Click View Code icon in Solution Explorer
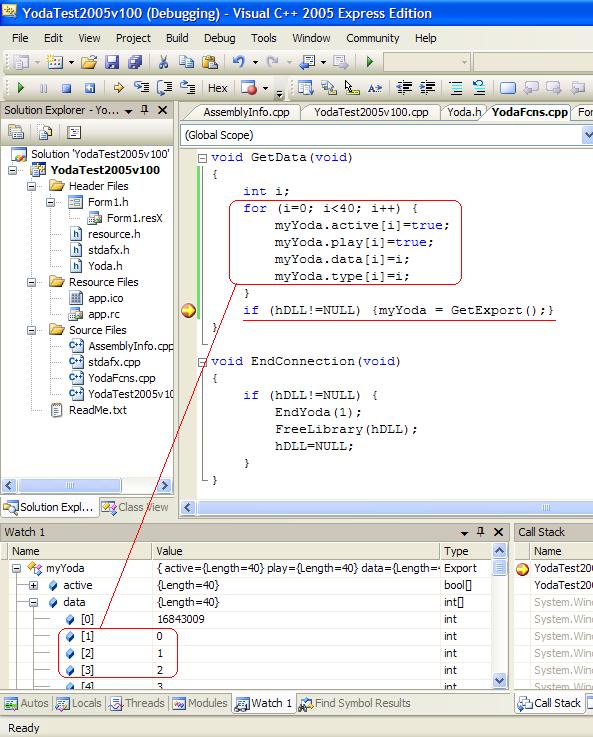Screen dimensions: 593x737 point(74,133)
